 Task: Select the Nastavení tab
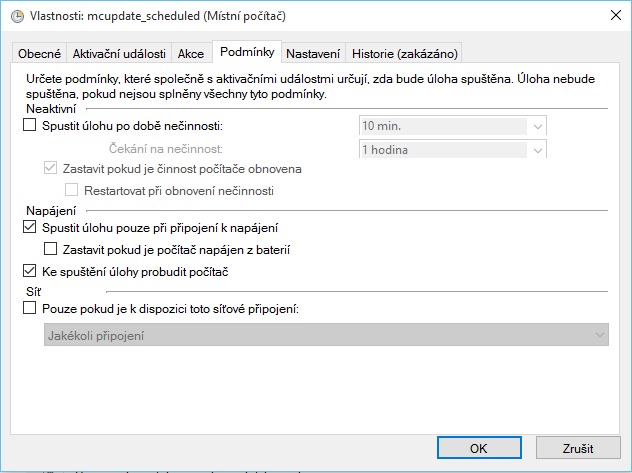[x=313, y=53]
